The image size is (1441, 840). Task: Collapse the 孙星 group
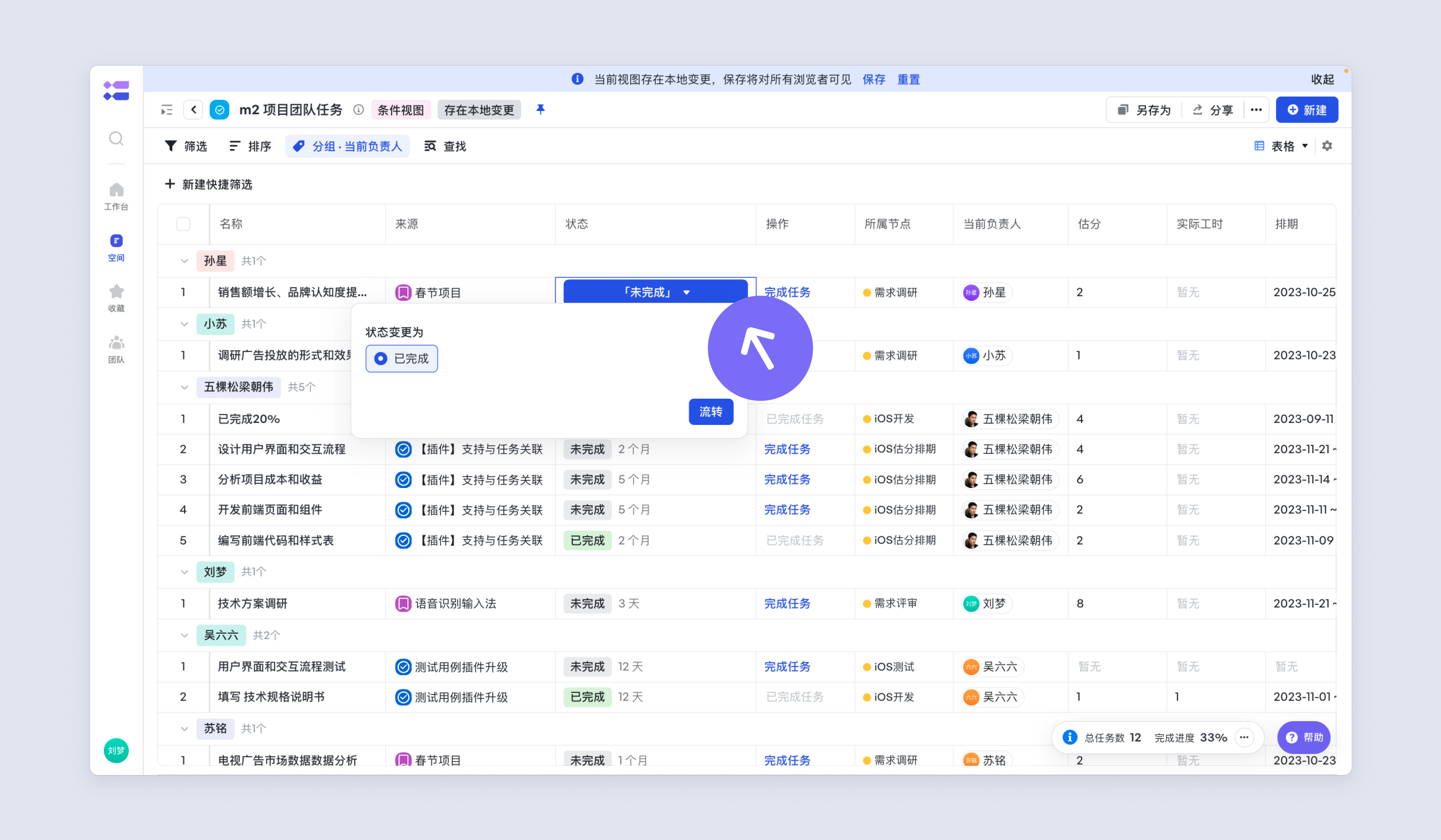point(184,261)
